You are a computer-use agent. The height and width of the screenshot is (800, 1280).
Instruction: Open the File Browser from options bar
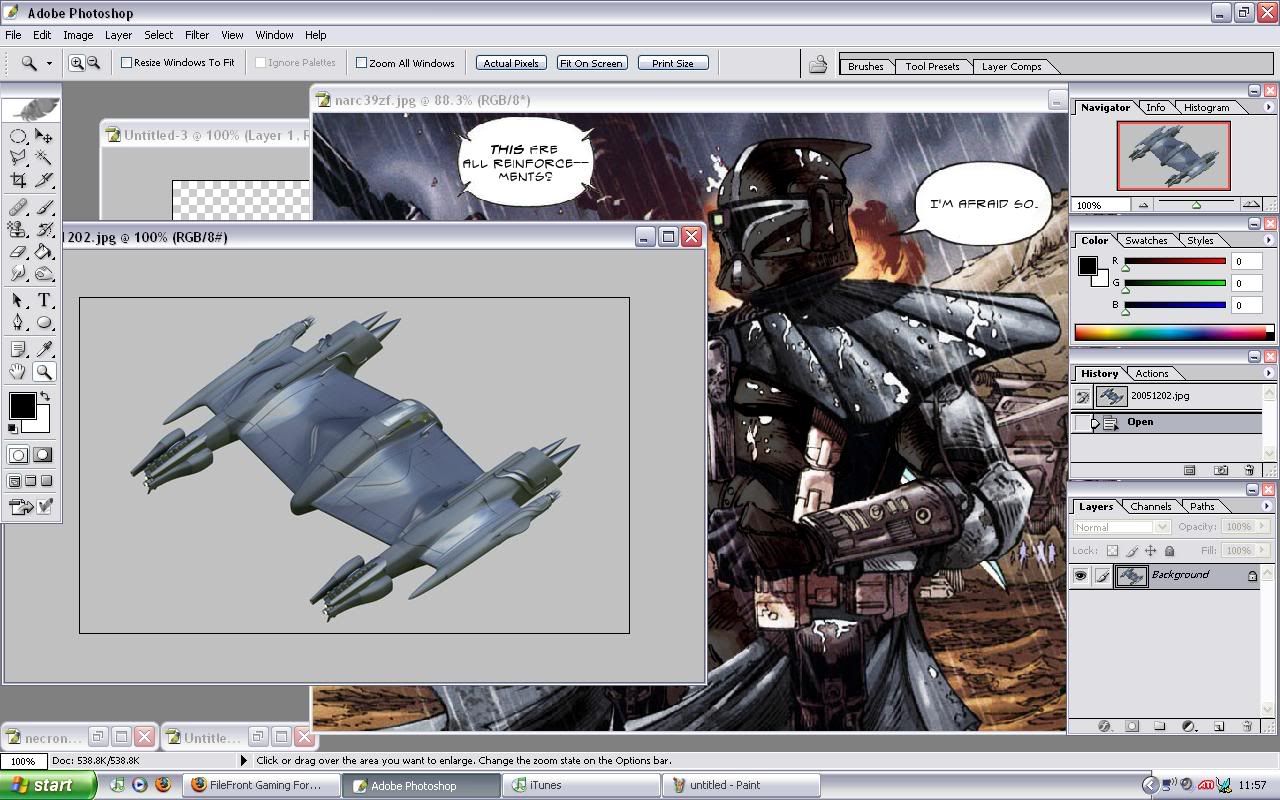coord(818,65)
